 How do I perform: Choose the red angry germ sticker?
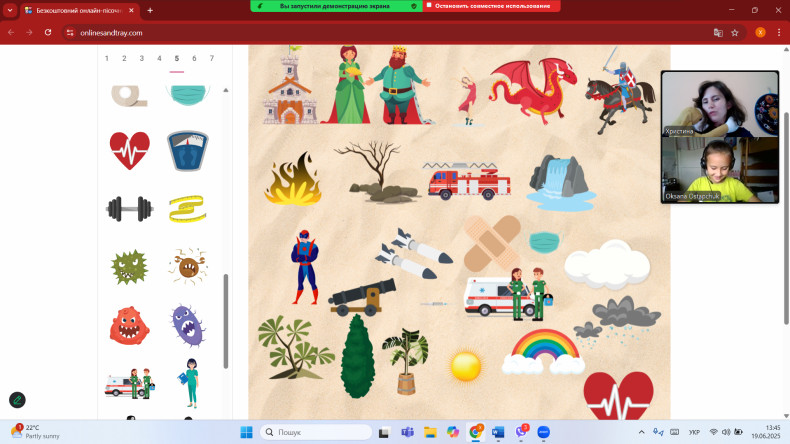click(130, 325)
